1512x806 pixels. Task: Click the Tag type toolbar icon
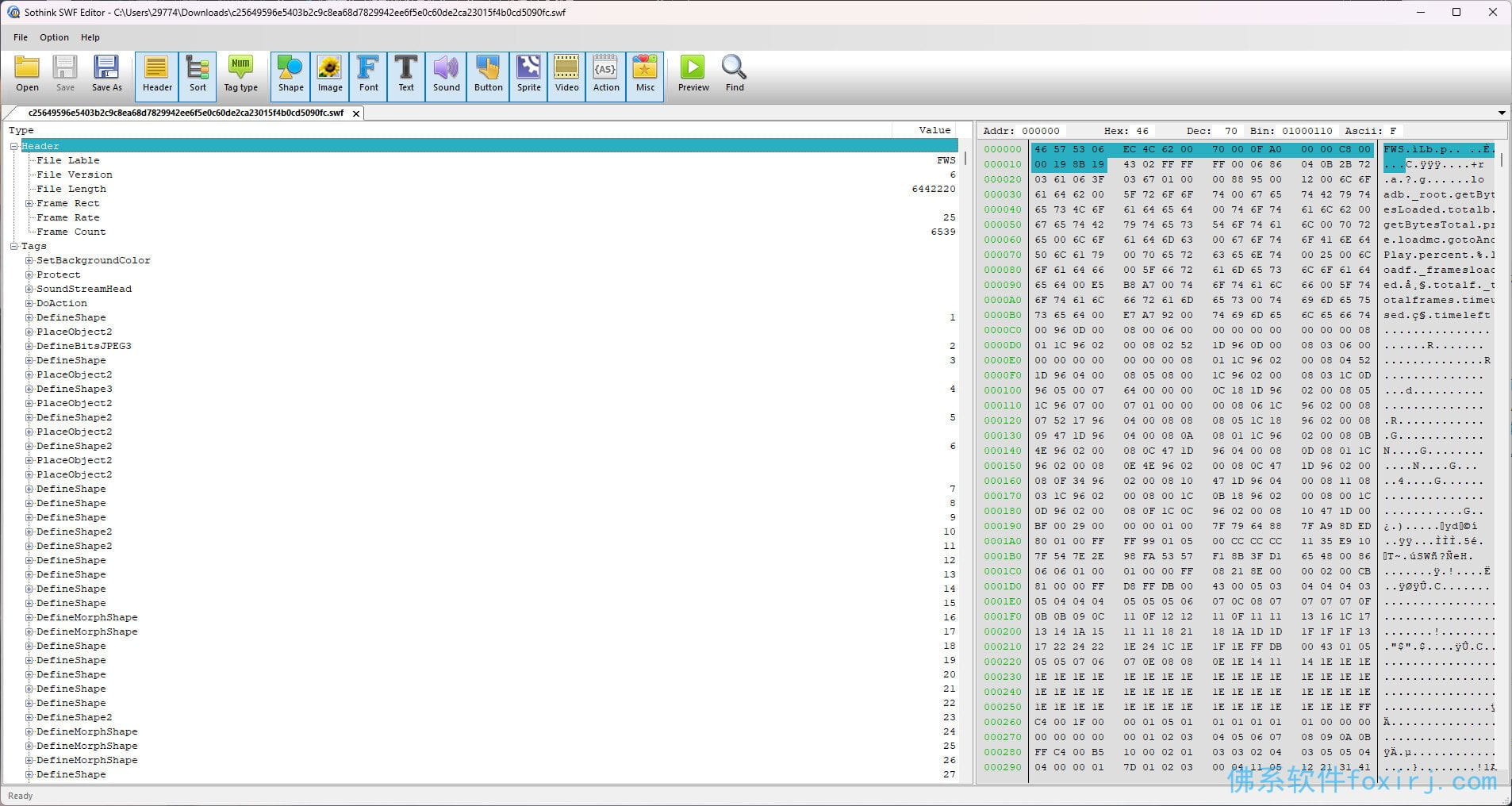click(240, 75)
